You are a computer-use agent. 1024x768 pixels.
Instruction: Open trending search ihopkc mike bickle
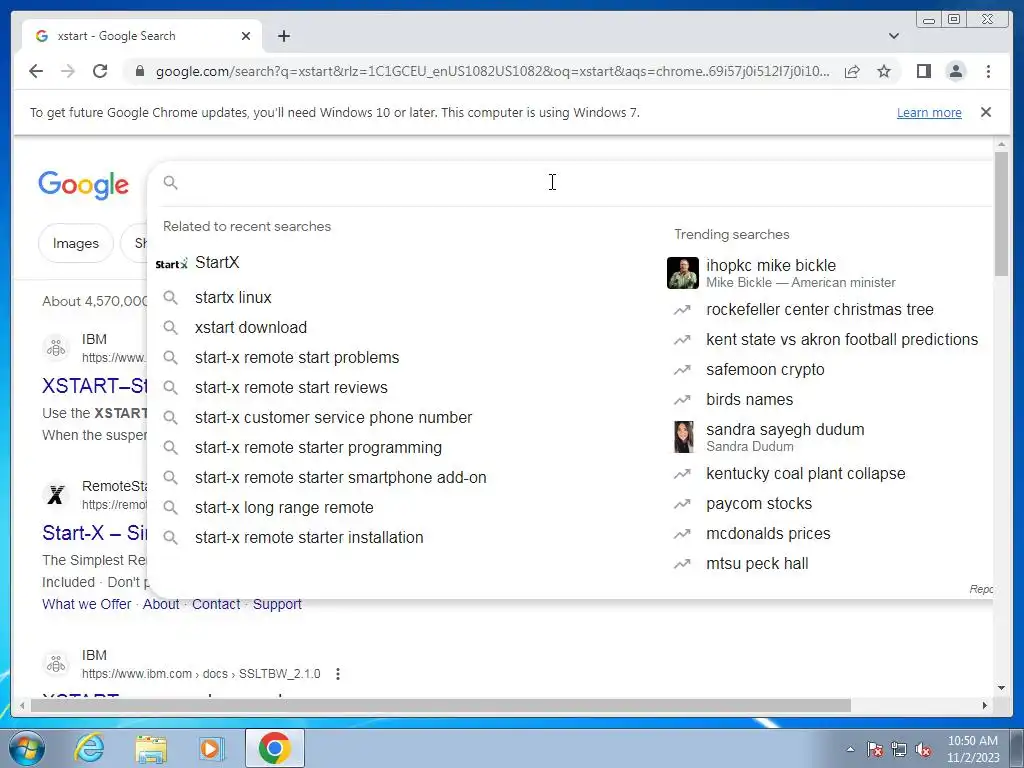tap(771, 266)
